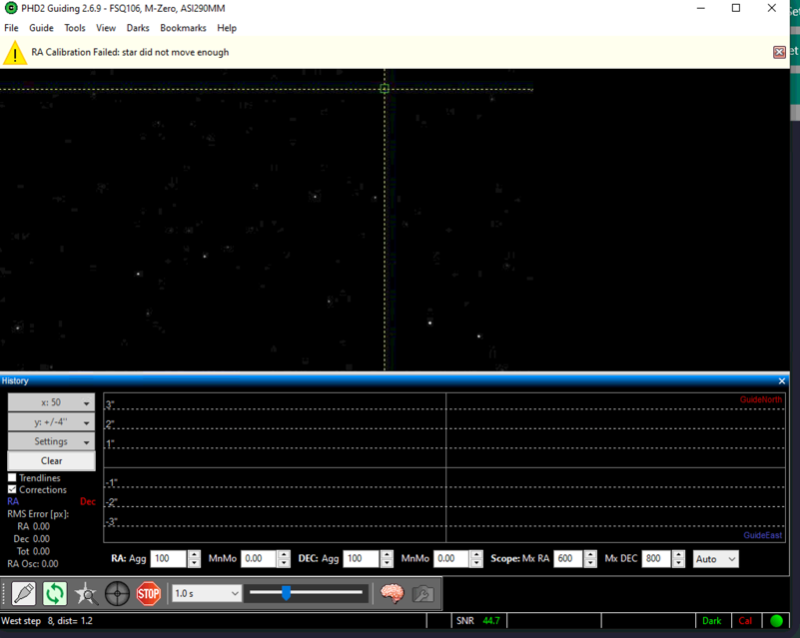Click the Tot 0.00 RMS readout
This screenshot has height=638, width=800.
coord(33,551)
